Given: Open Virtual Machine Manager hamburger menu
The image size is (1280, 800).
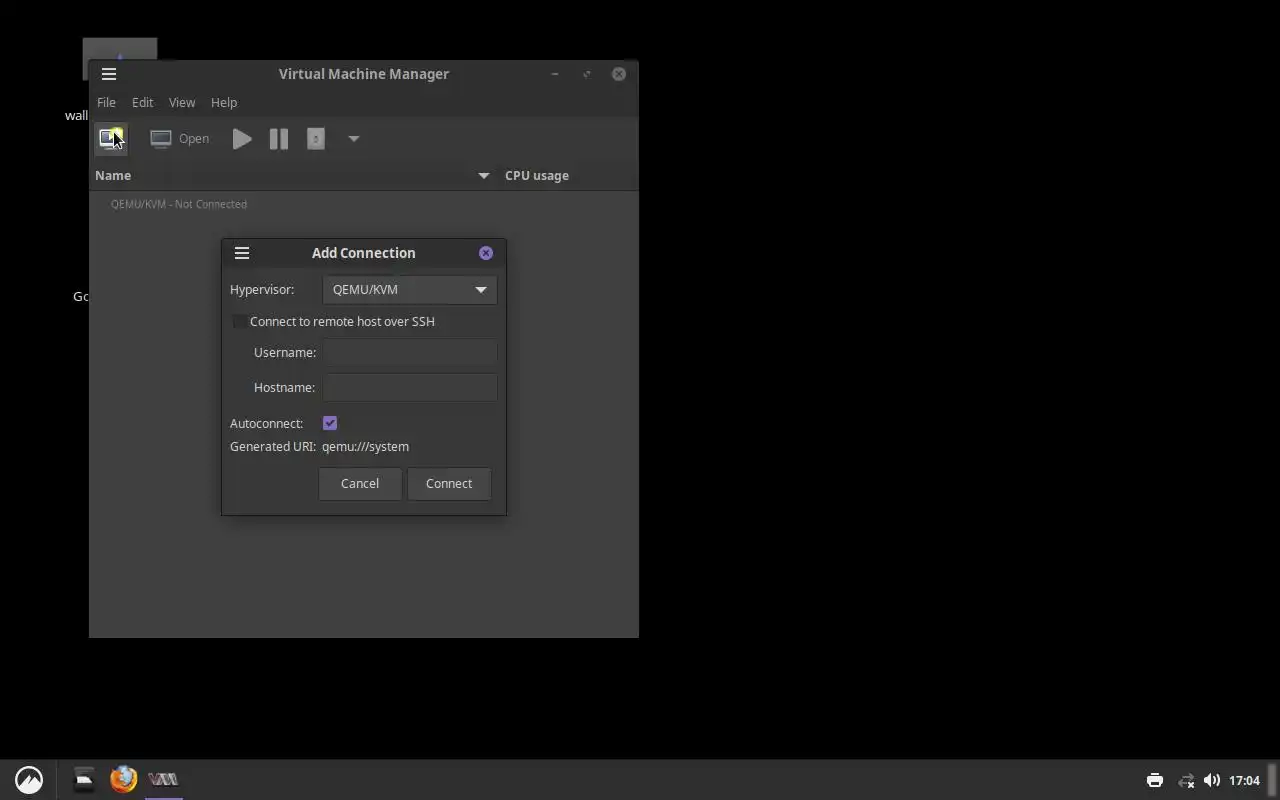Looking at the screenshot, I should point(109,74).
